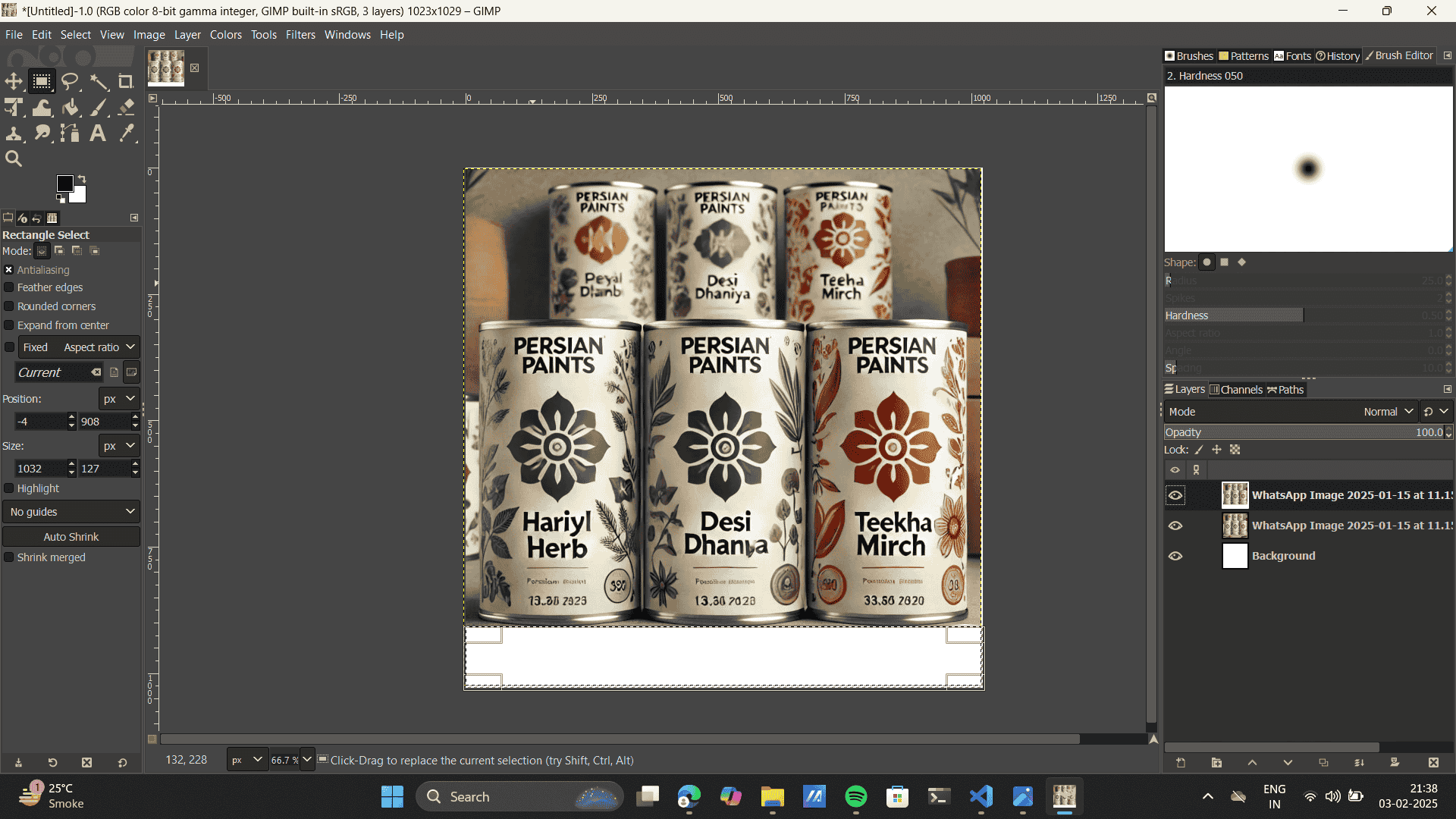1456x819 pixels.
Task: Switch to the Patterns tab
Action: click(1244, 56)
